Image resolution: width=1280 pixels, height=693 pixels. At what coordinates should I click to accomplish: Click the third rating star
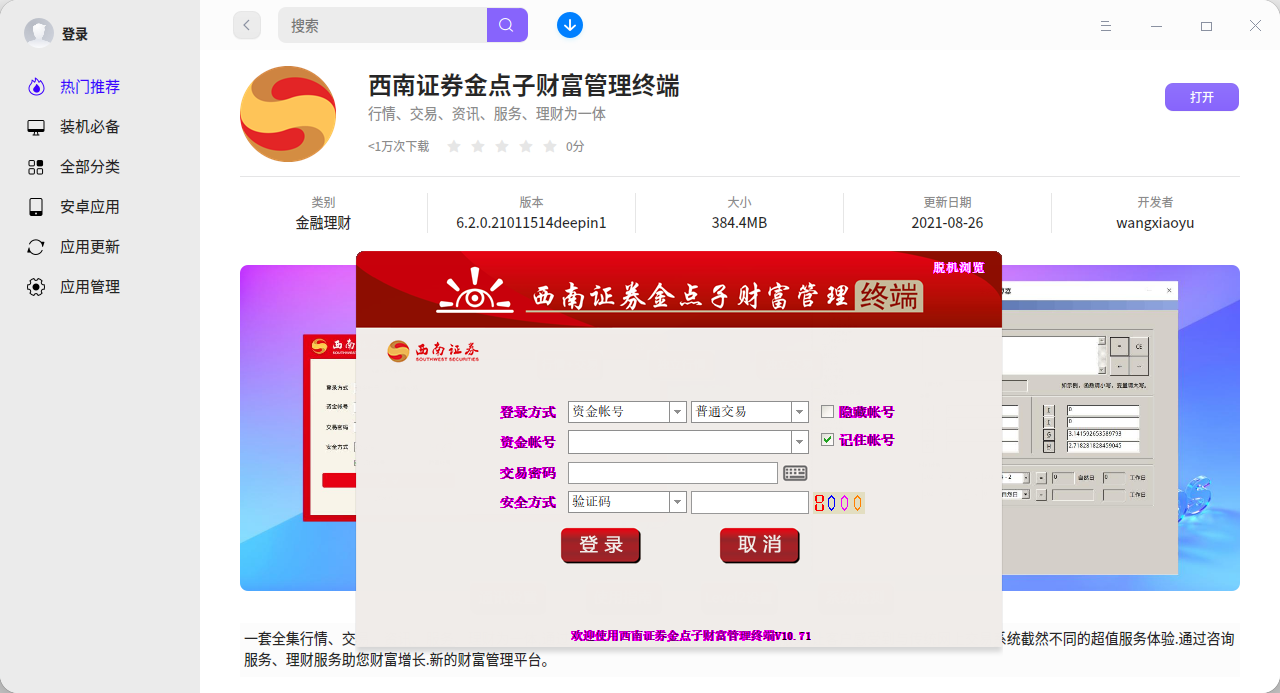[x=502, y=146]
